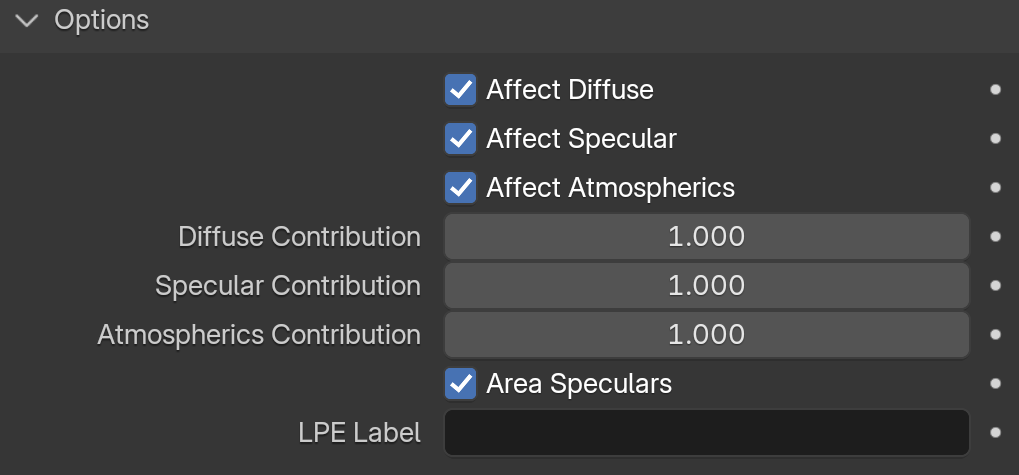
Task: Click the Options panel header title
Action: point(101,20)
